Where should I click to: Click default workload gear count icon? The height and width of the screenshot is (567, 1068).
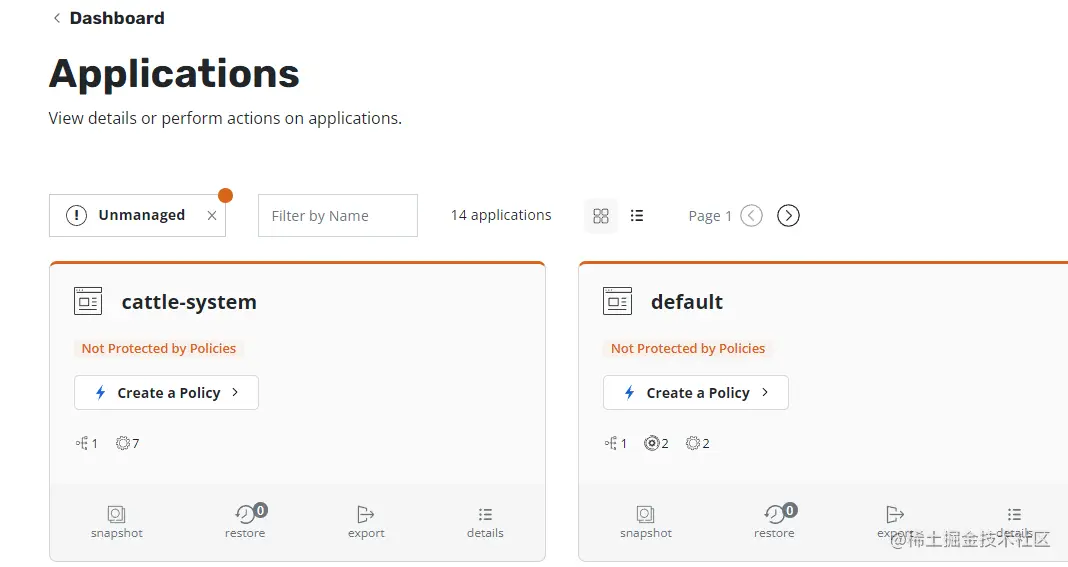(693, 444)
